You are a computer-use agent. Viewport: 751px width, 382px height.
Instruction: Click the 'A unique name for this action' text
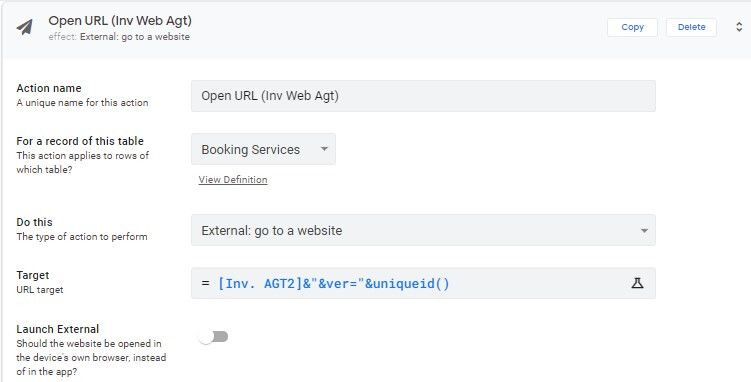pos(82,102)
